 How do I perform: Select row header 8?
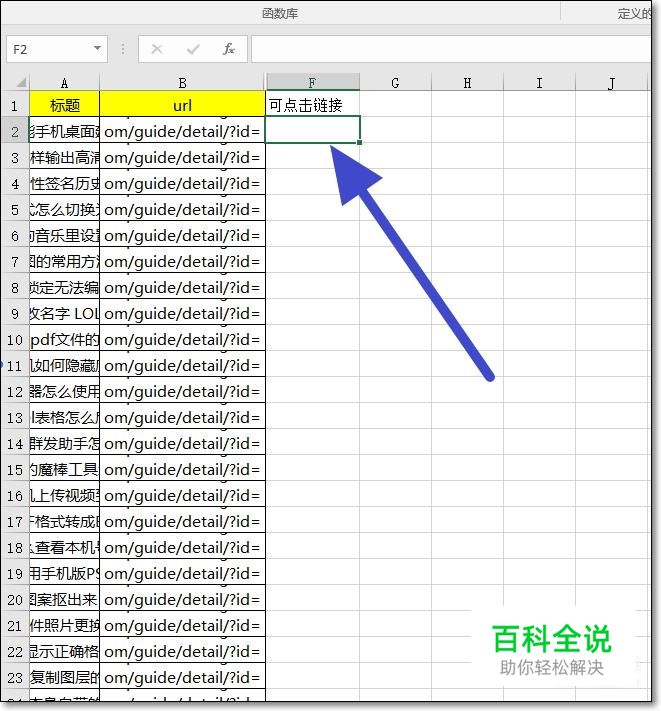click(x=15, y=288)
